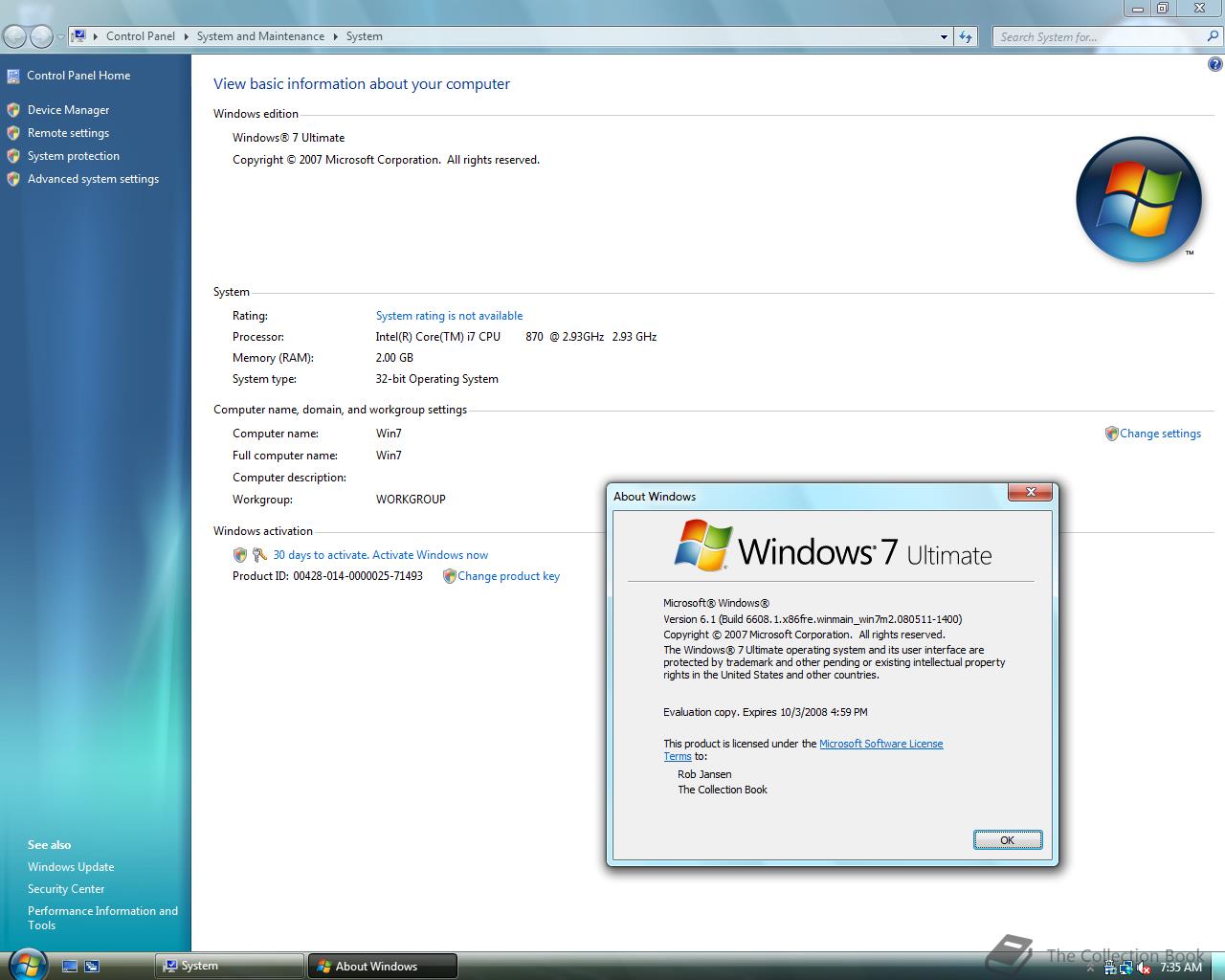Click OK in About Windows dialog
This screenshot has width=1225, height=980.
click(x=1008, y=840)
